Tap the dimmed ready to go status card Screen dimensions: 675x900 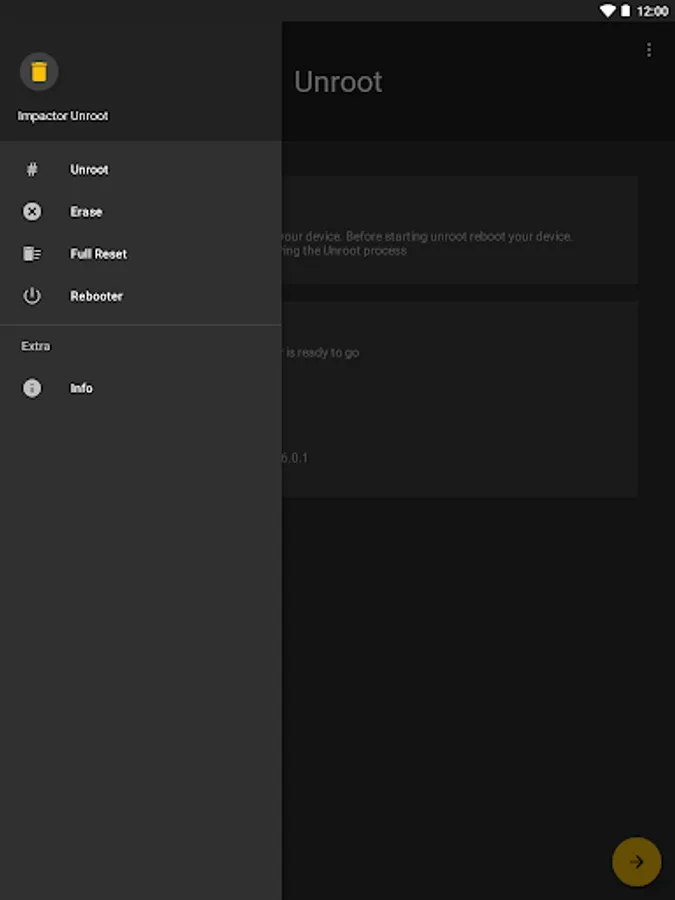tap(460, 399)
